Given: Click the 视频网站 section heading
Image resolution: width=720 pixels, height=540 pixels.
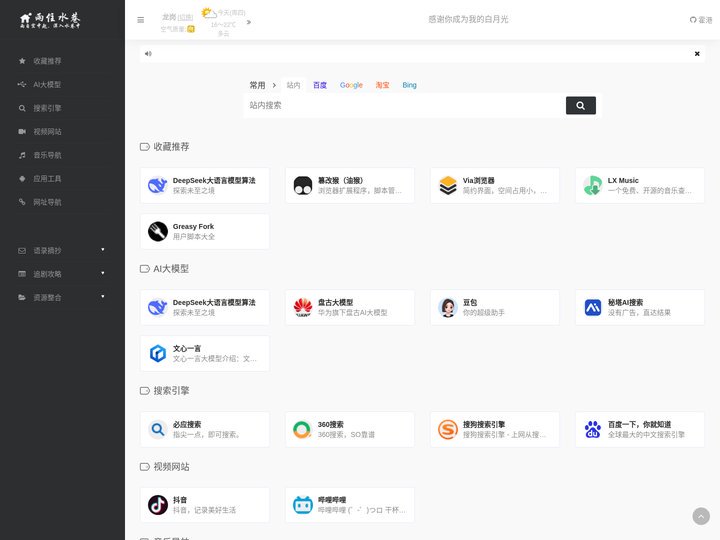Looking at the screenshot, I should coord(171,467).
